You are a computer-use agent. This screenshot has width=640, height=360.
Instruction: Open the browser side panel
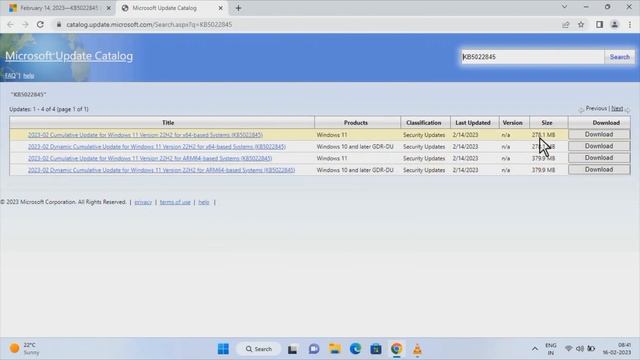click(599, 24)
